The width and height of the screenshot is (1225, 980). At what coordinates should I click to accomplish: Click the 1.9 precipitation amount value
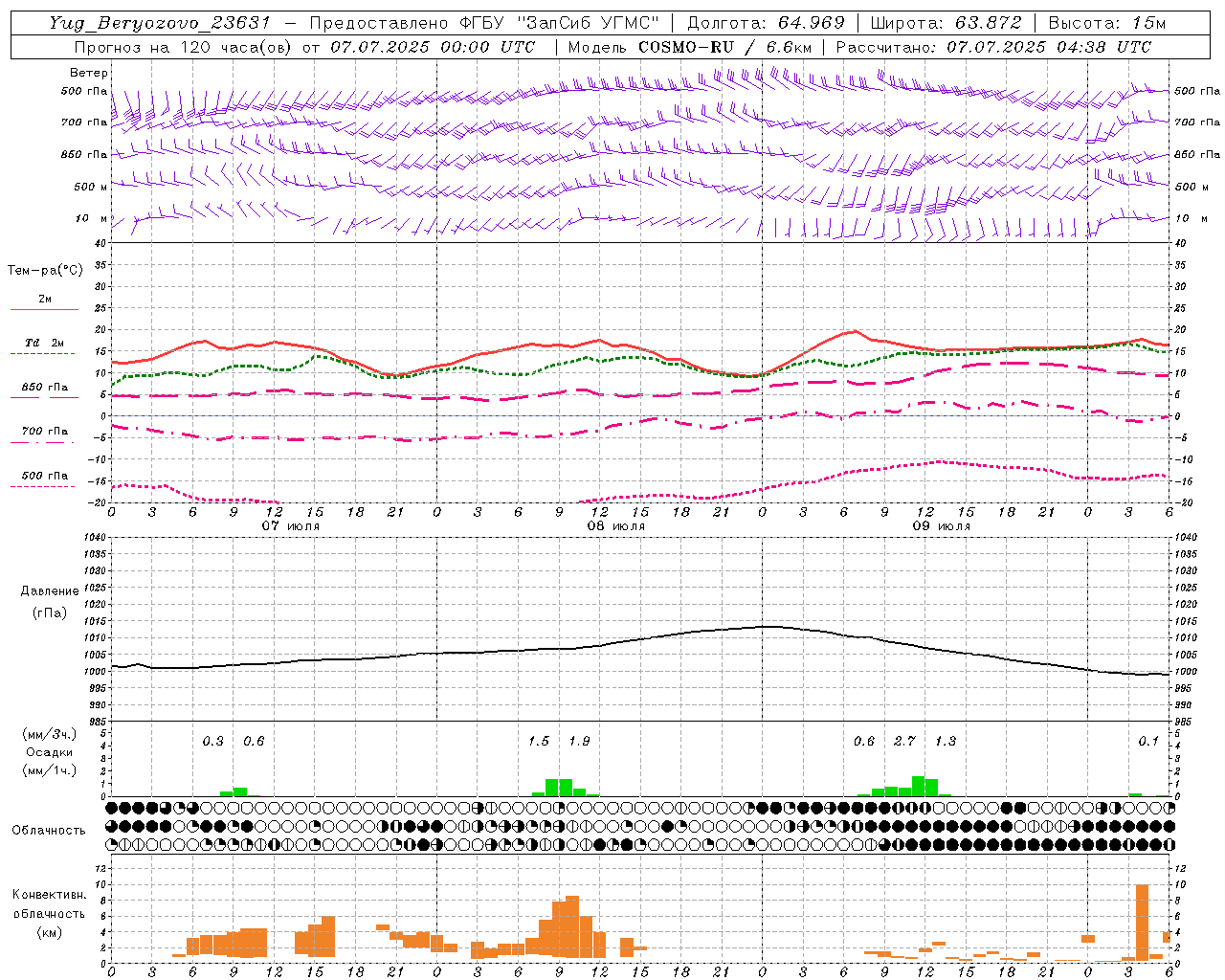point(579,741)
